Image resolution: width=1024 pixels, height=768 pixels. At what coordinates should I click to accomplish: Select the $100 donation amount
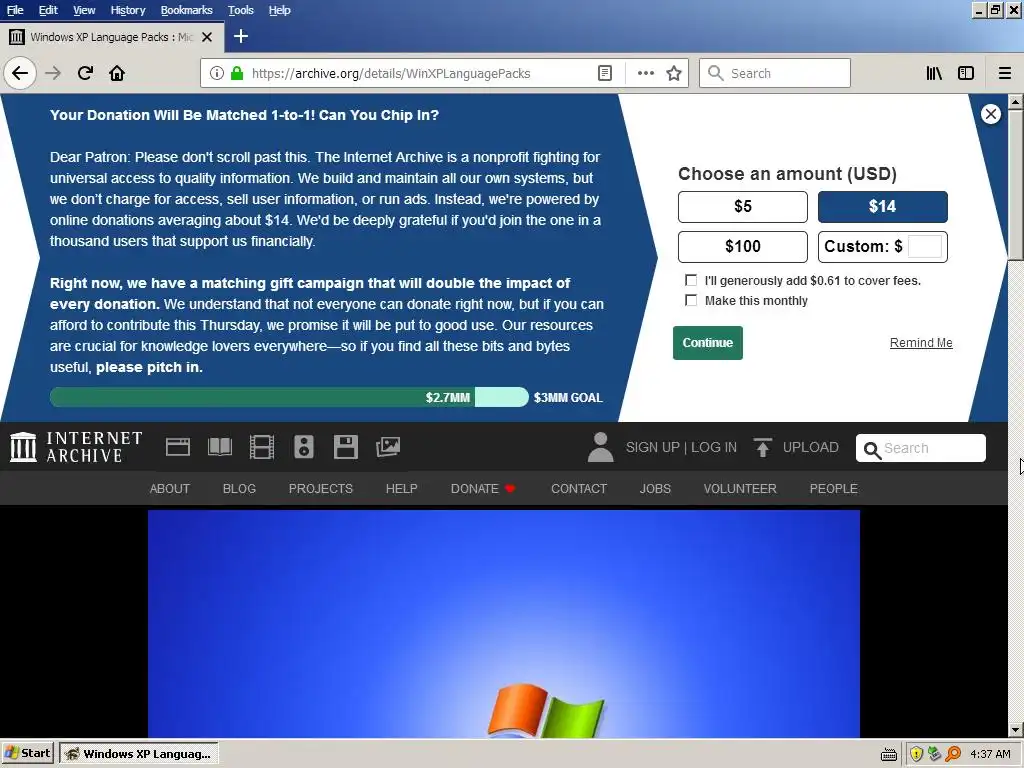[743, 247]
